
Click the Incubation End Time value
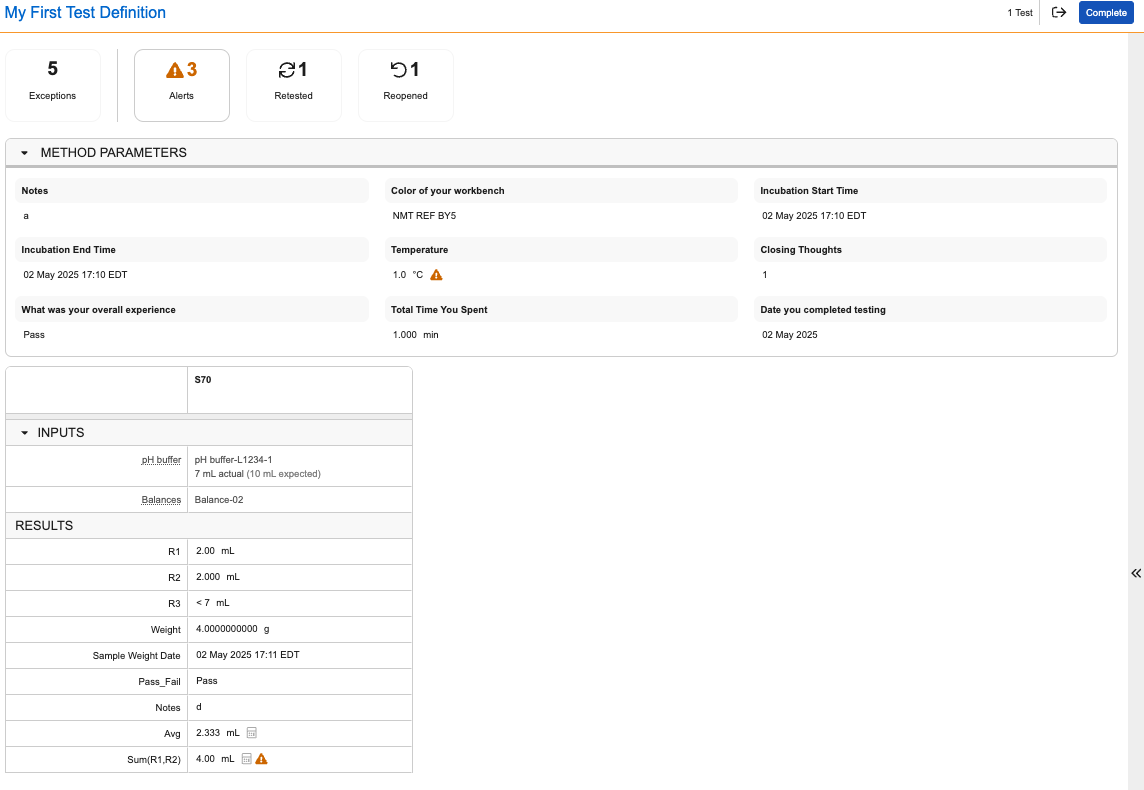pyautogui.click(x=75, y=275)
